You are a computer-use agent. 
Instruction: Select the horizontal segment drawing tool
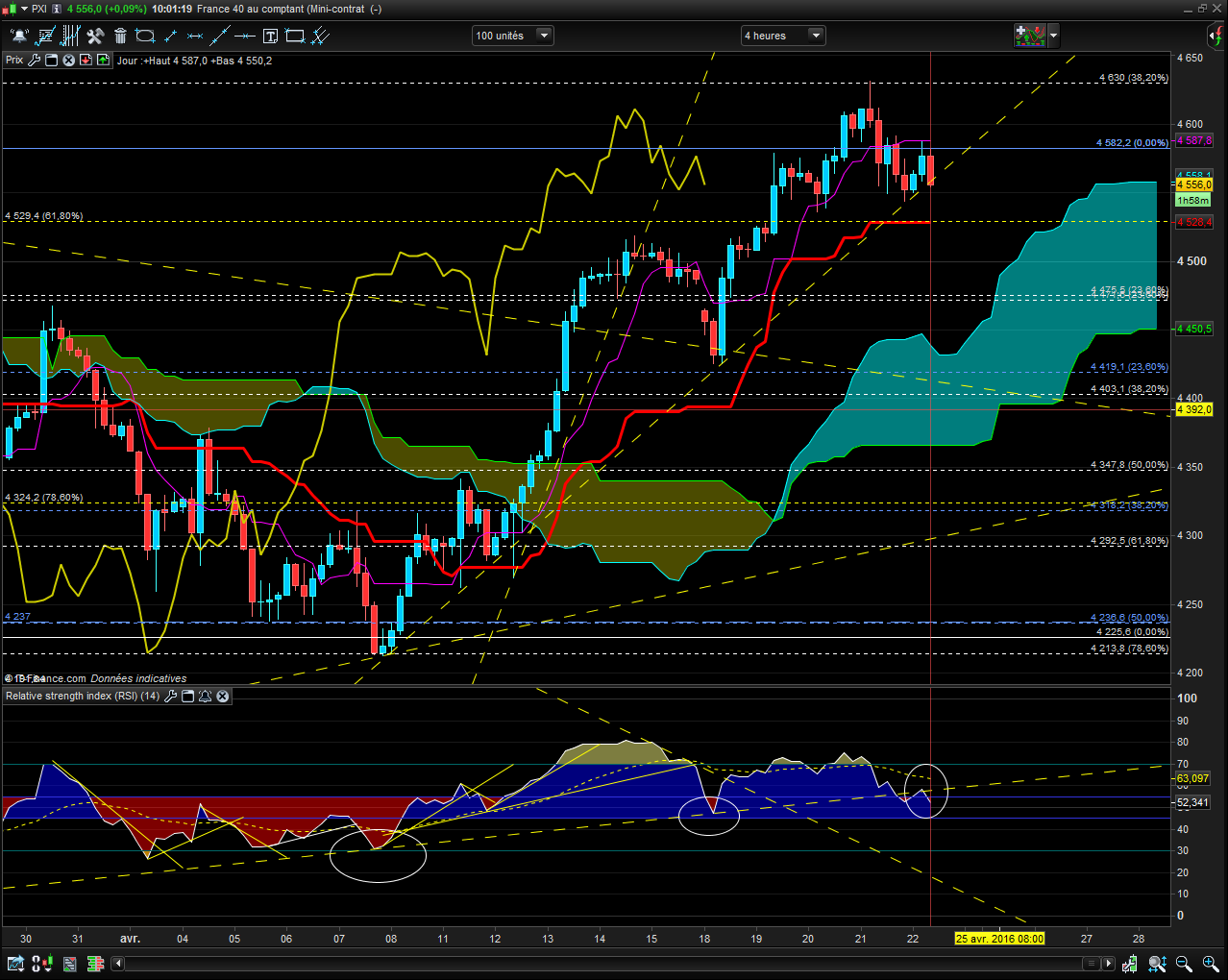195,37
